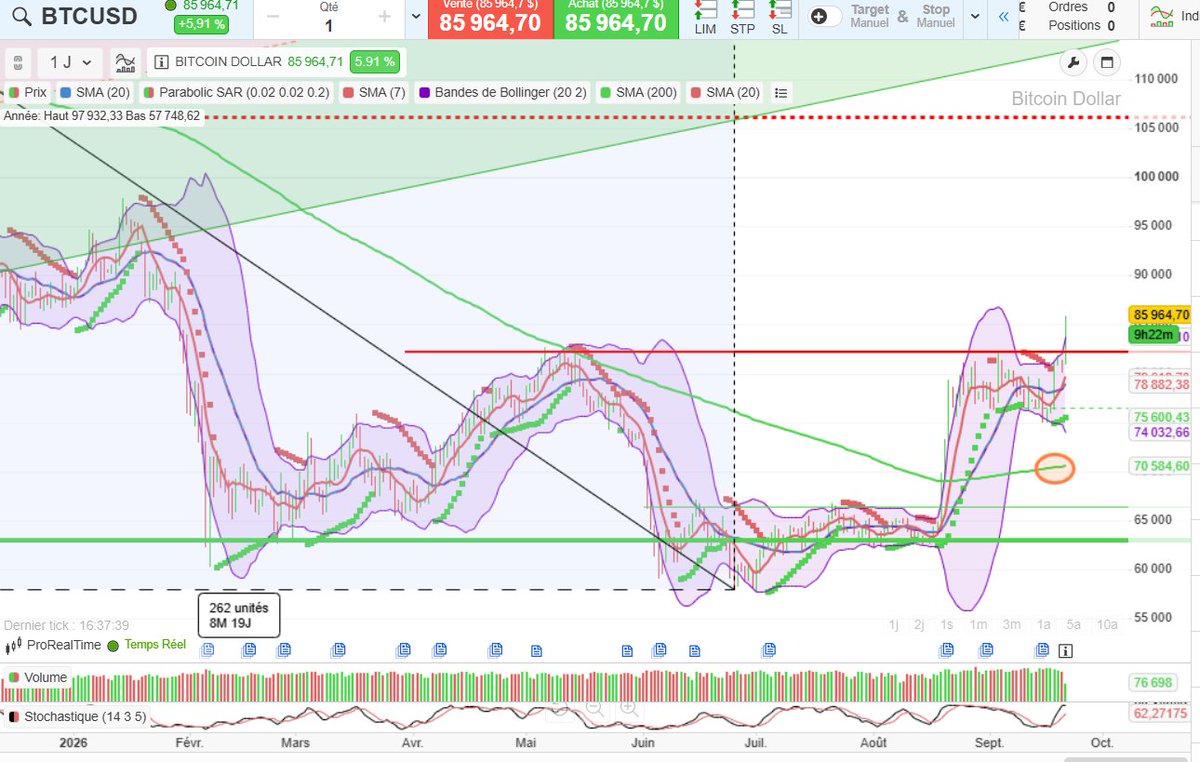Click the ProRealTime candlestick logo
The width and height of the screenshot is (1200, 762).
click(x=14, y=645)
